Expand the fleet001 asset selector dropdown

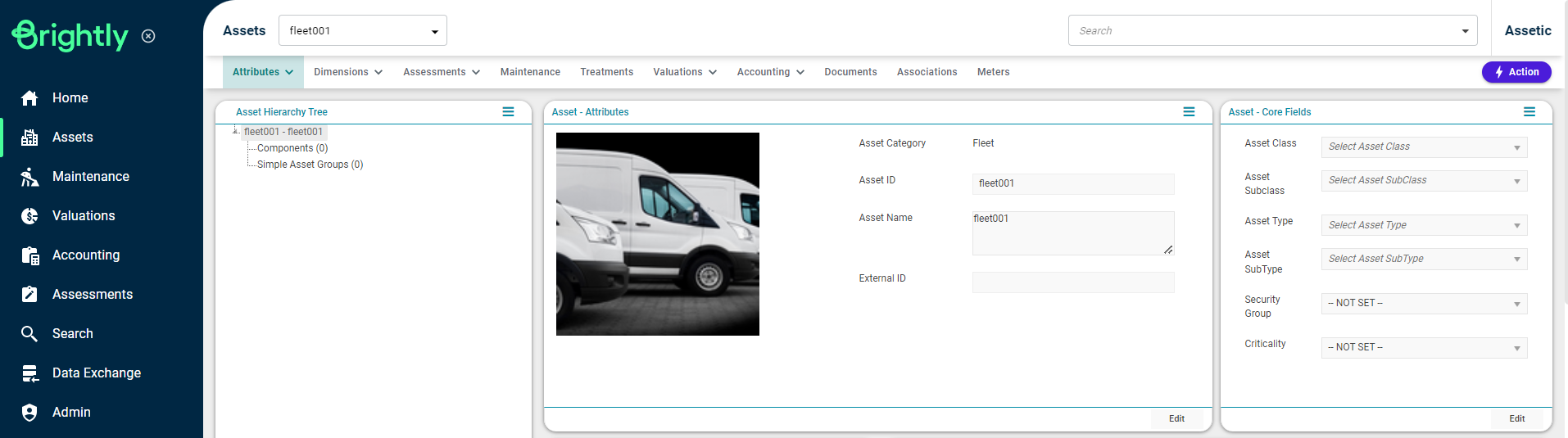434,31
